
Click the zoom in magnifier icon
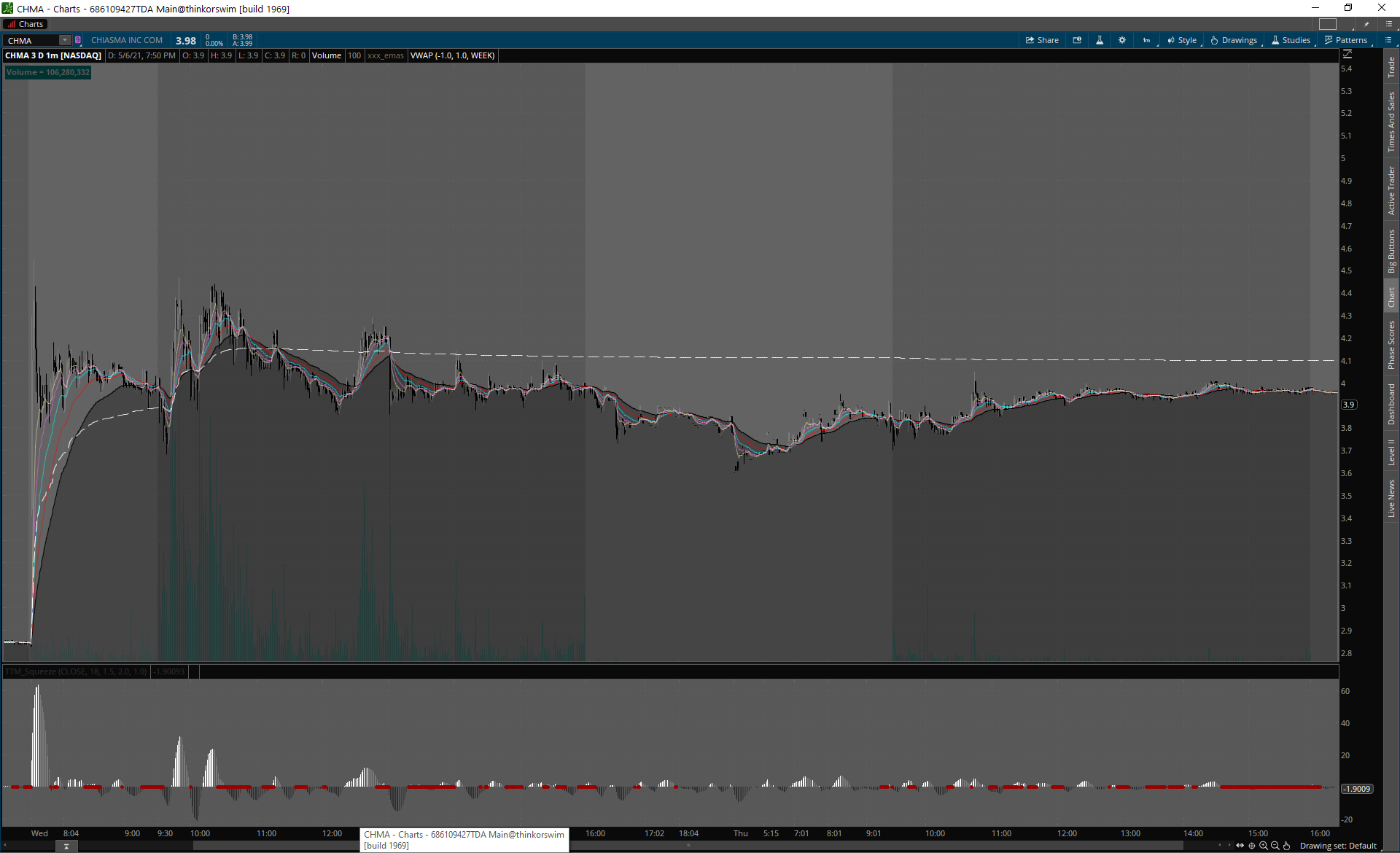point(1264,846)
